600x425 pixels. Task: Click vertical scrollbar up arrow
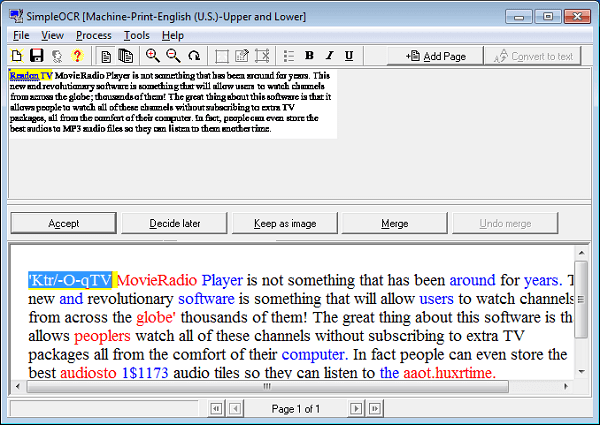[x=582, y=253]
